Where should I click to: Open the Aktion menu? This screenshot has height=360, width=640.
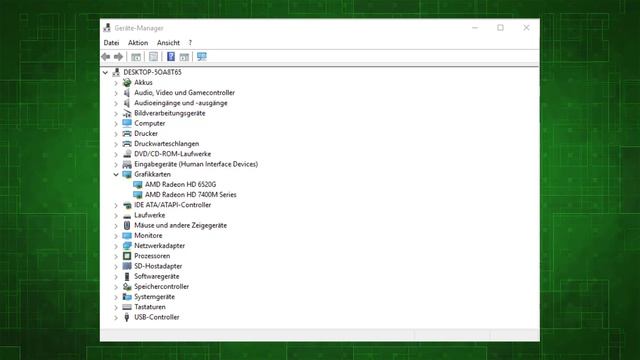(138, 42)
